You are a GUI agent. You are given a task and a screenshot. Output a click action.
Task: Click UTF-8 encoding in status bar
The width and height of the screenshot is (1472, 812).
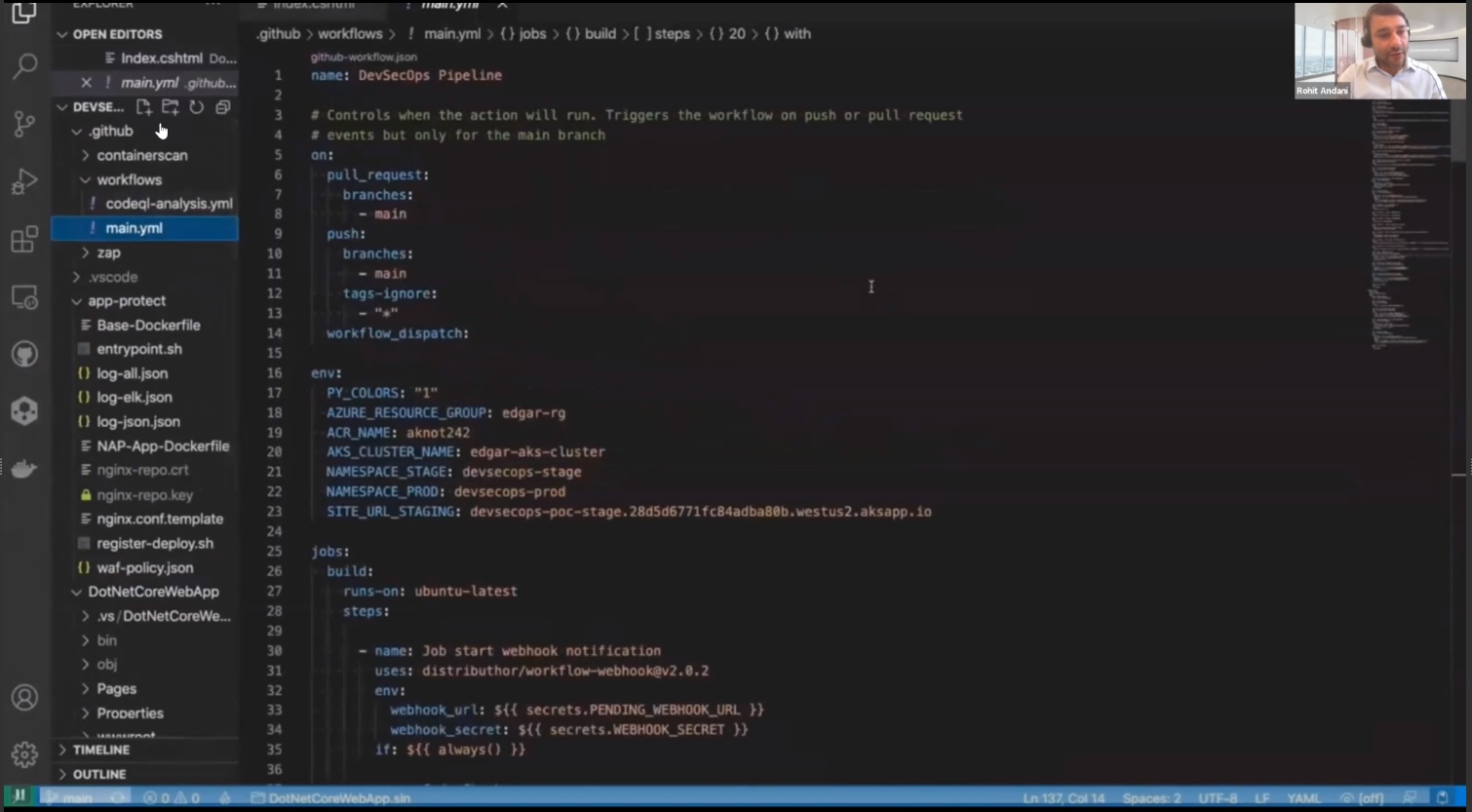click(1218, 798)
